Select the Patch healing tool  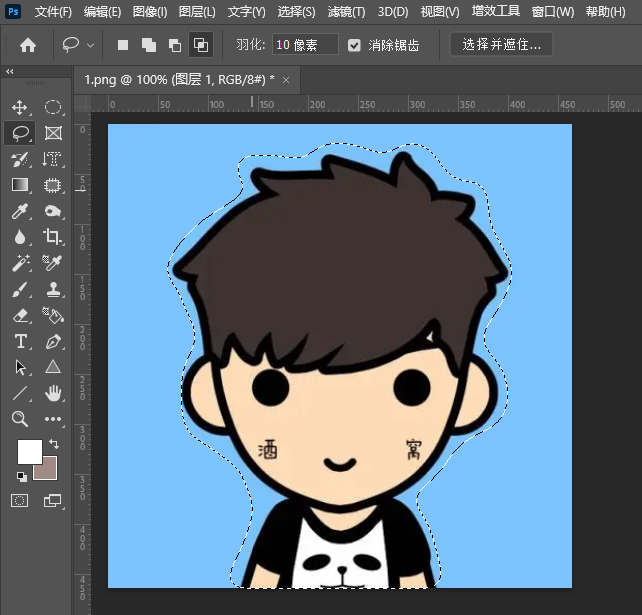52,211
